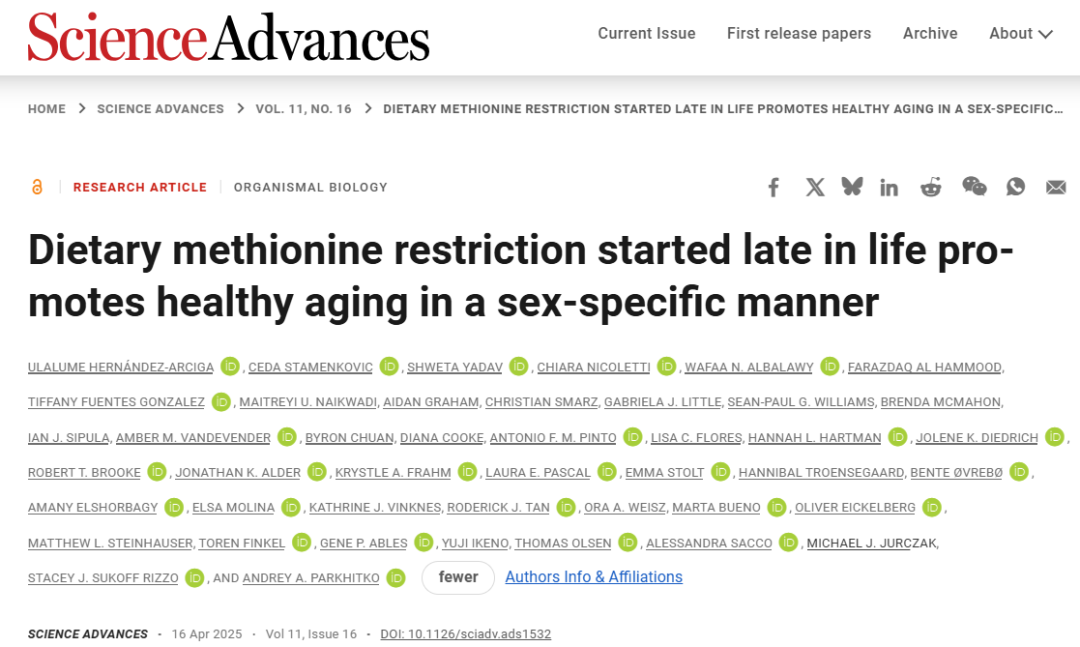Viewport: 1080px width, 647px height.
Task: Expand the About dropdown menu
Action: [x=1020, y=34]
